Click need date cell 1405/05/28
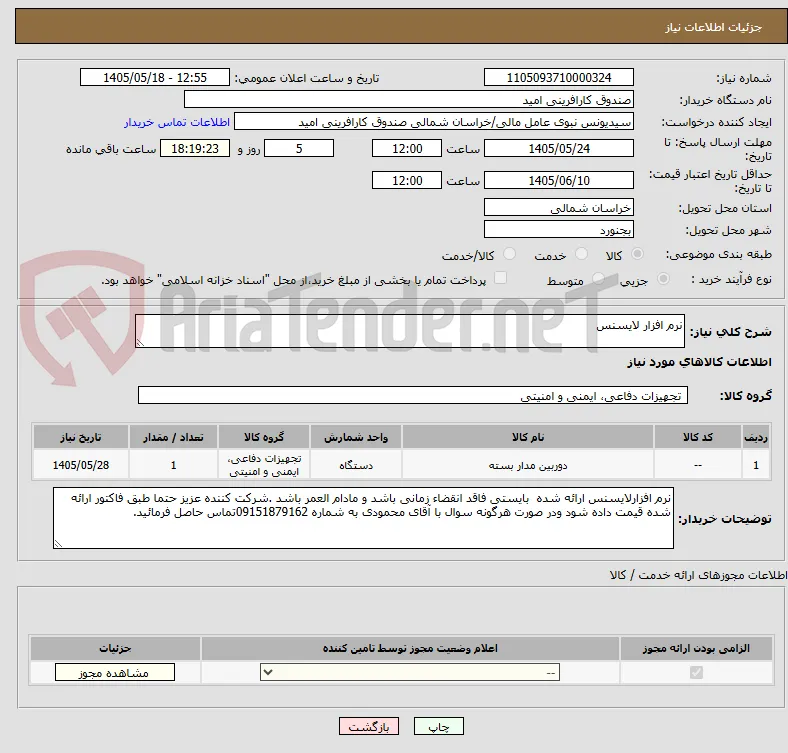This screenshot has height=753, width=788. pyautogui.click(x=81, y=465)
